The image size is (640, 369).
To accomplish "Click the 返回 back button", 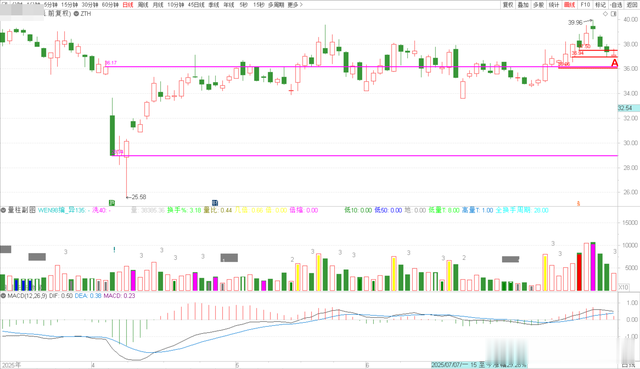I will [632, 5].
